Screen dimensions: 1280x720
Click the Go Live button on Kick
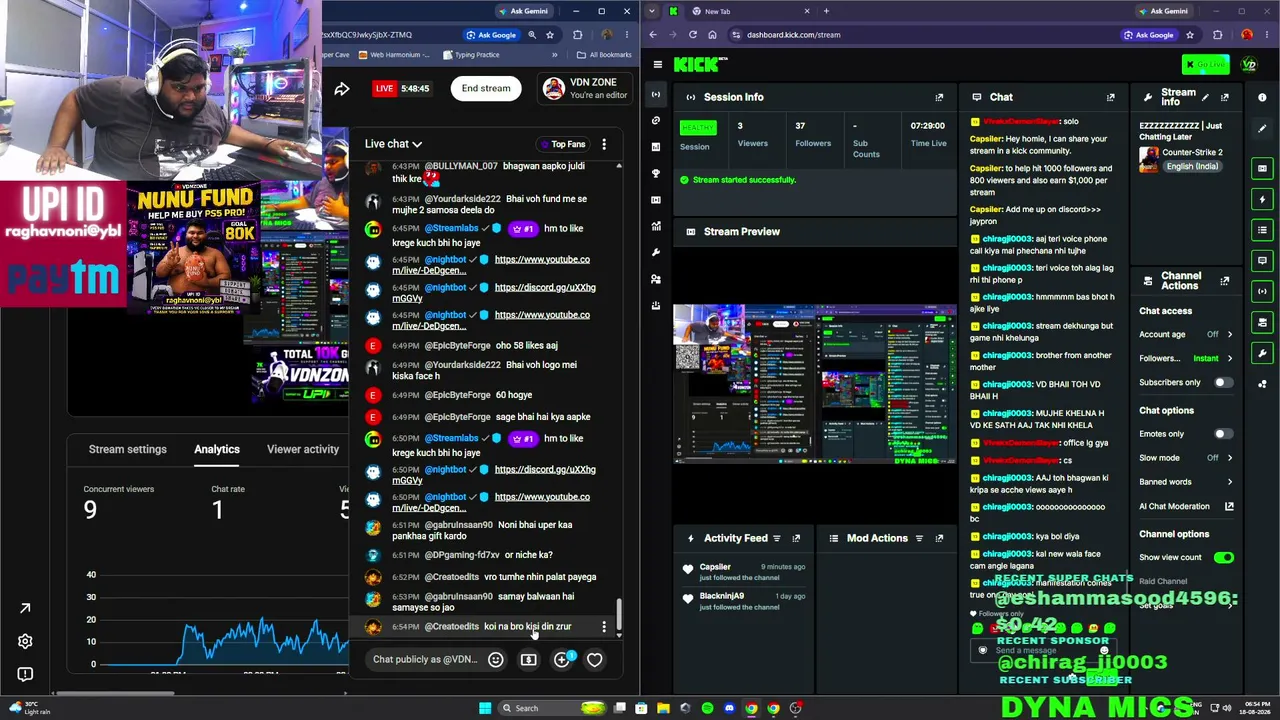[x=1205, y=65]
